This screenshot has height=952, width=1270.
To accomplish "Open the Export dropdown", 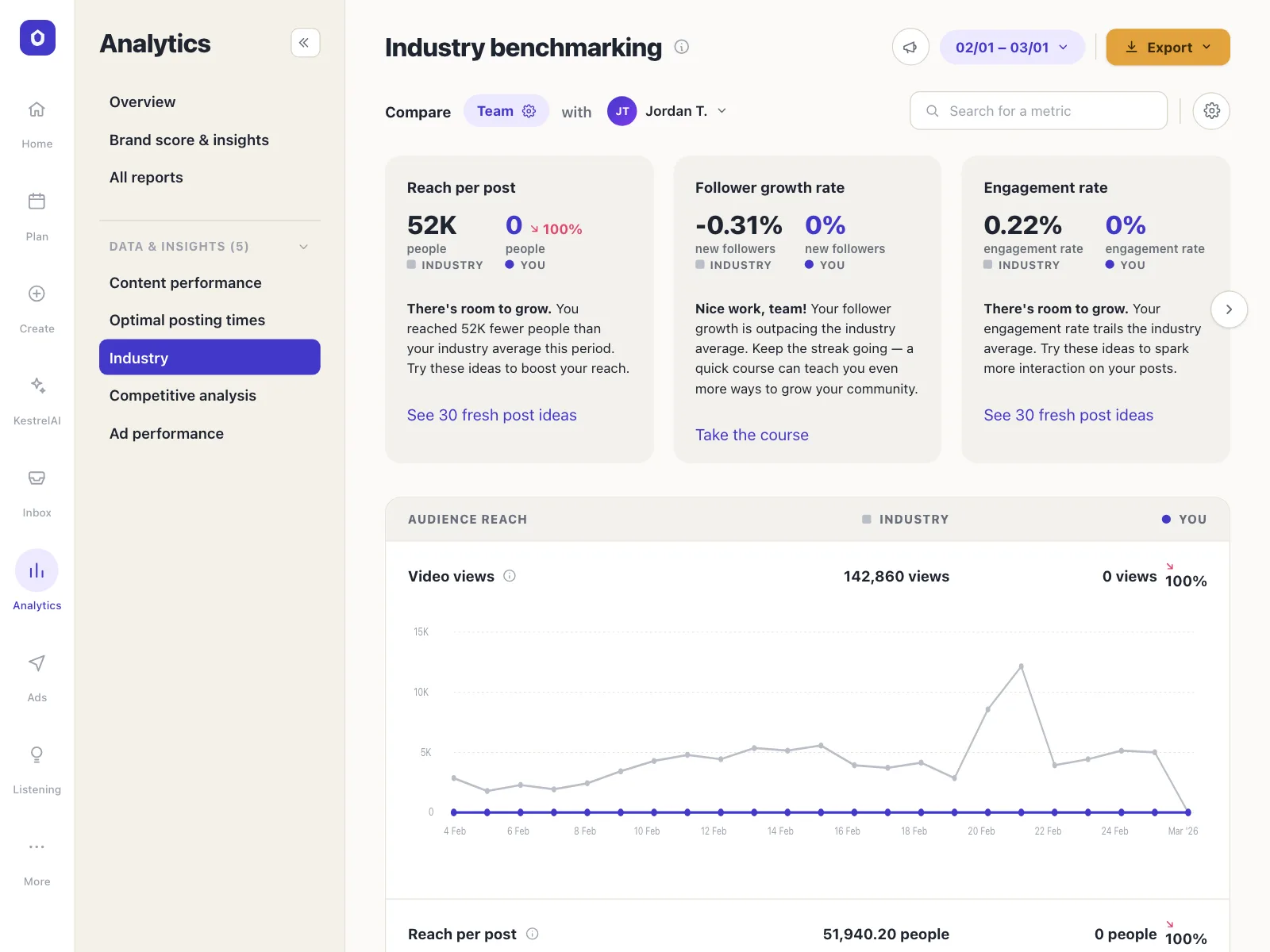I will tap(1168, 48).
